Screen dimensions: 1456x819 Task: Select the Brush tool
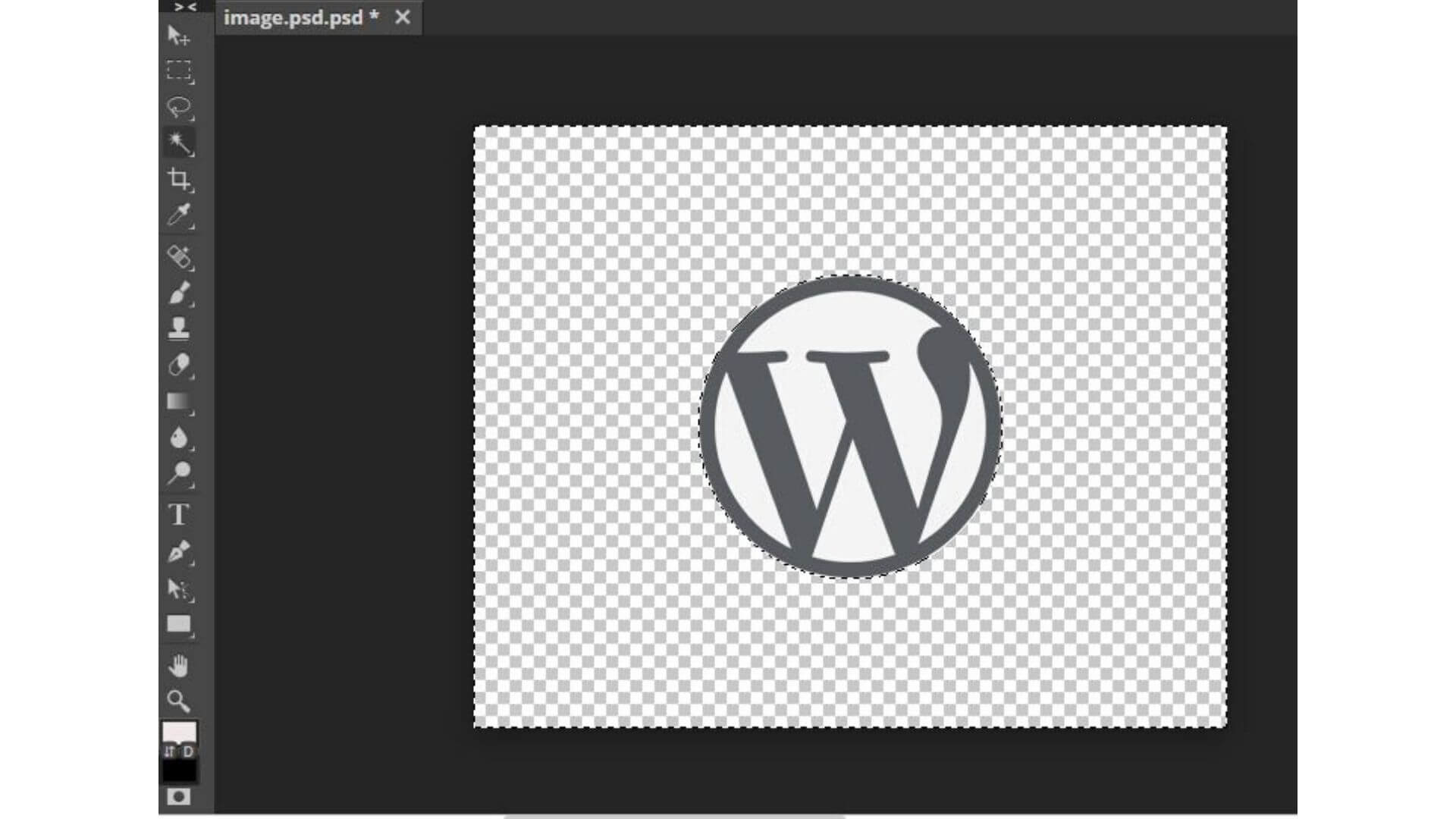pyautogui.click(x=179, y=293)
